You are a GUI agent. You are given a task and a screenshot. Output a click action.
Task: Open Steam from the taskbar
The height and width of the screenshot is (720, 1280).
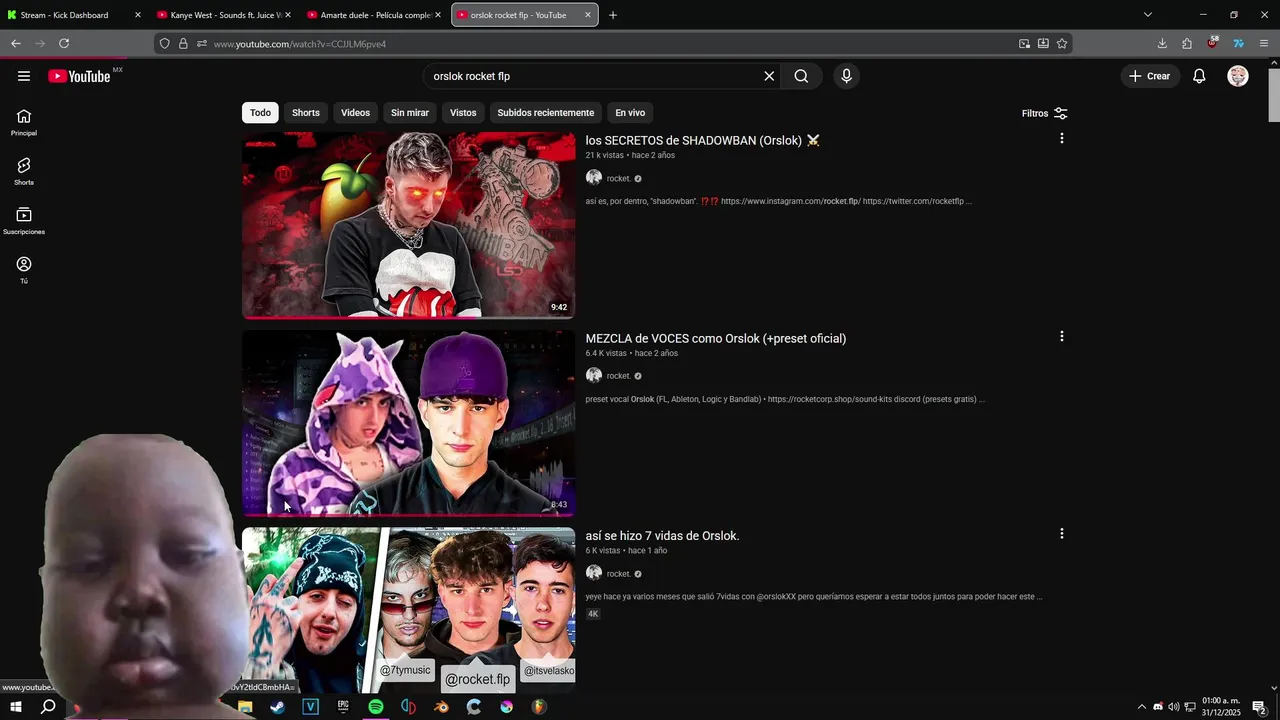[x=277, y=707]
